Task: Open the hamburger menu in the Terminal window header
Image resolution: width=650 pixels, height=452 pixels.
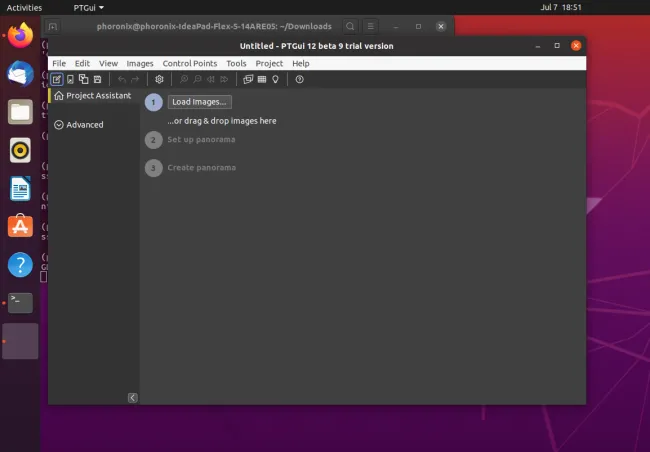Action: (x=371, y=27)
